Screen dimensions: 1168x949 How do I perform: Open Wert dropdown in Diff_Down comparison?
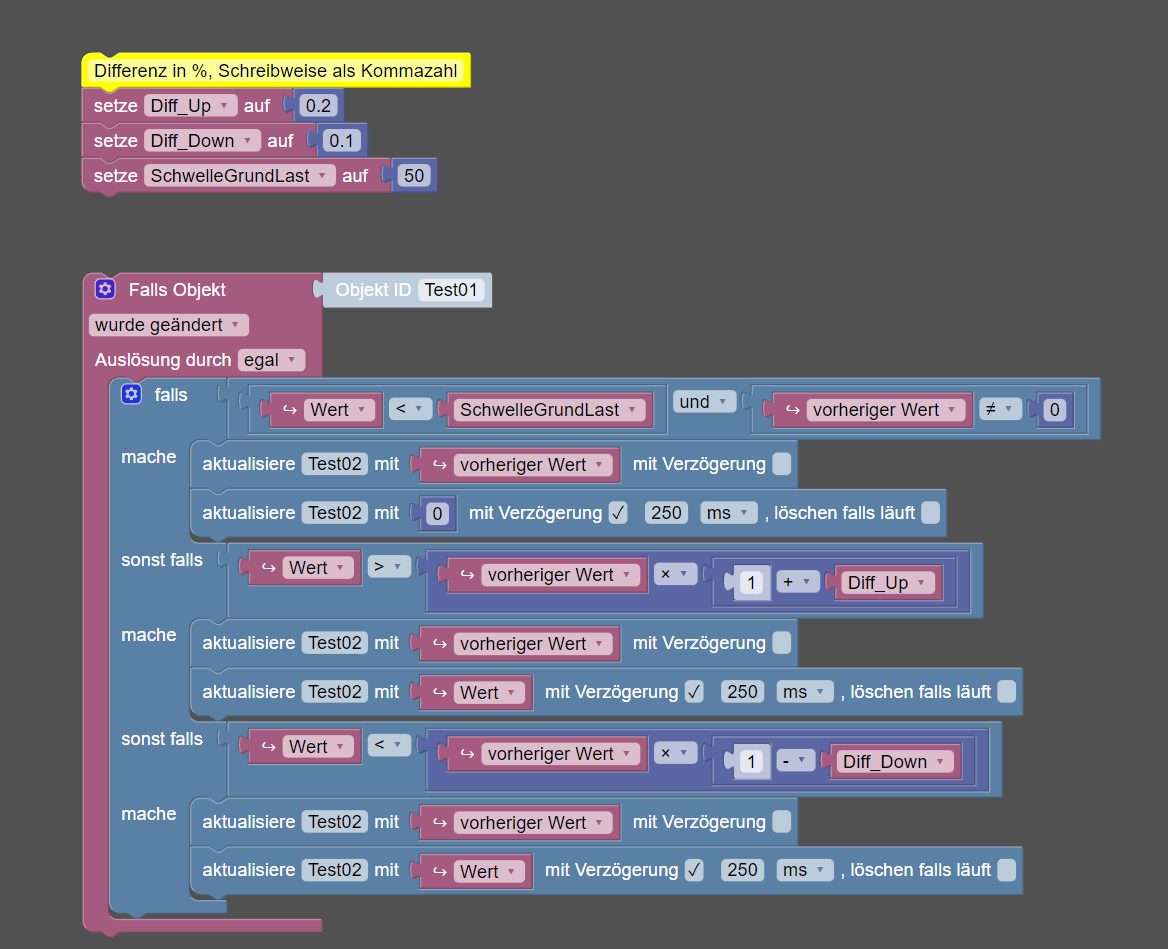point(318,746)
